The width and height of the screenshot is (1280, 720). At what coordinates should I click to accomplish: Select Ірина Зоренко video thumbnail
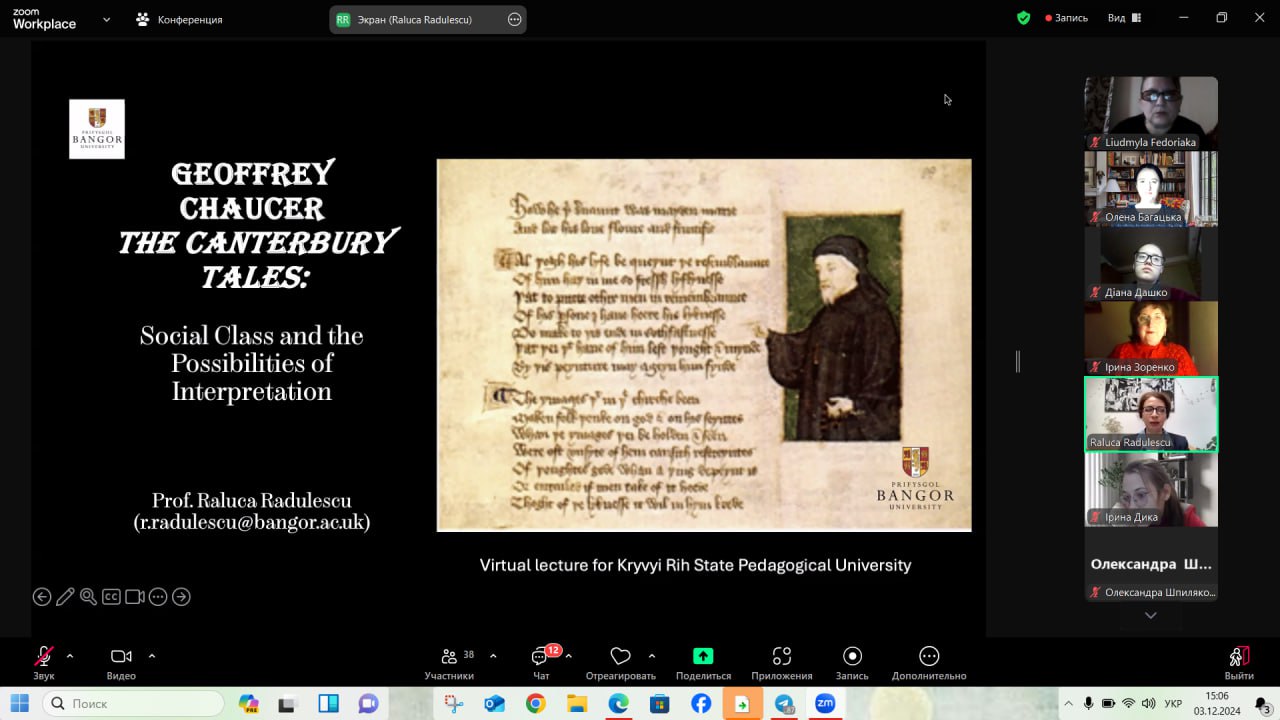coord(1151,338)
